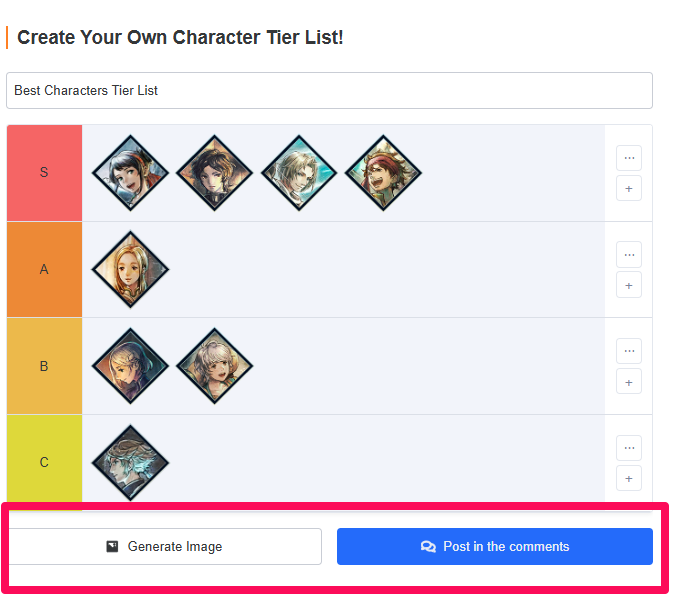Choose the second character in B tier
Viewport: 673px width, 607px height.
pos(214,366)
